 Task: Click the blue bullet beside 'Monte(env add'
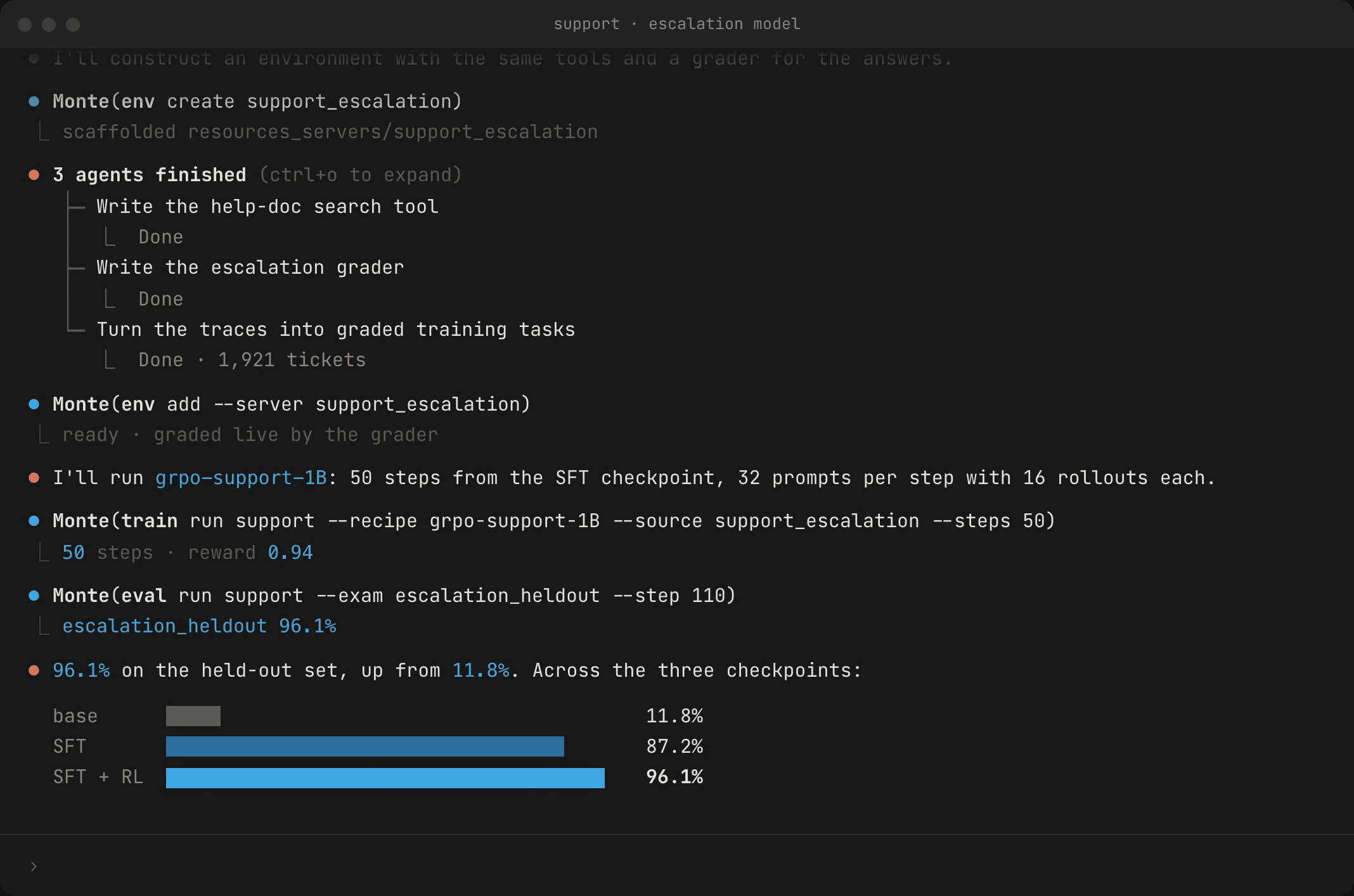tap(34, 404)
